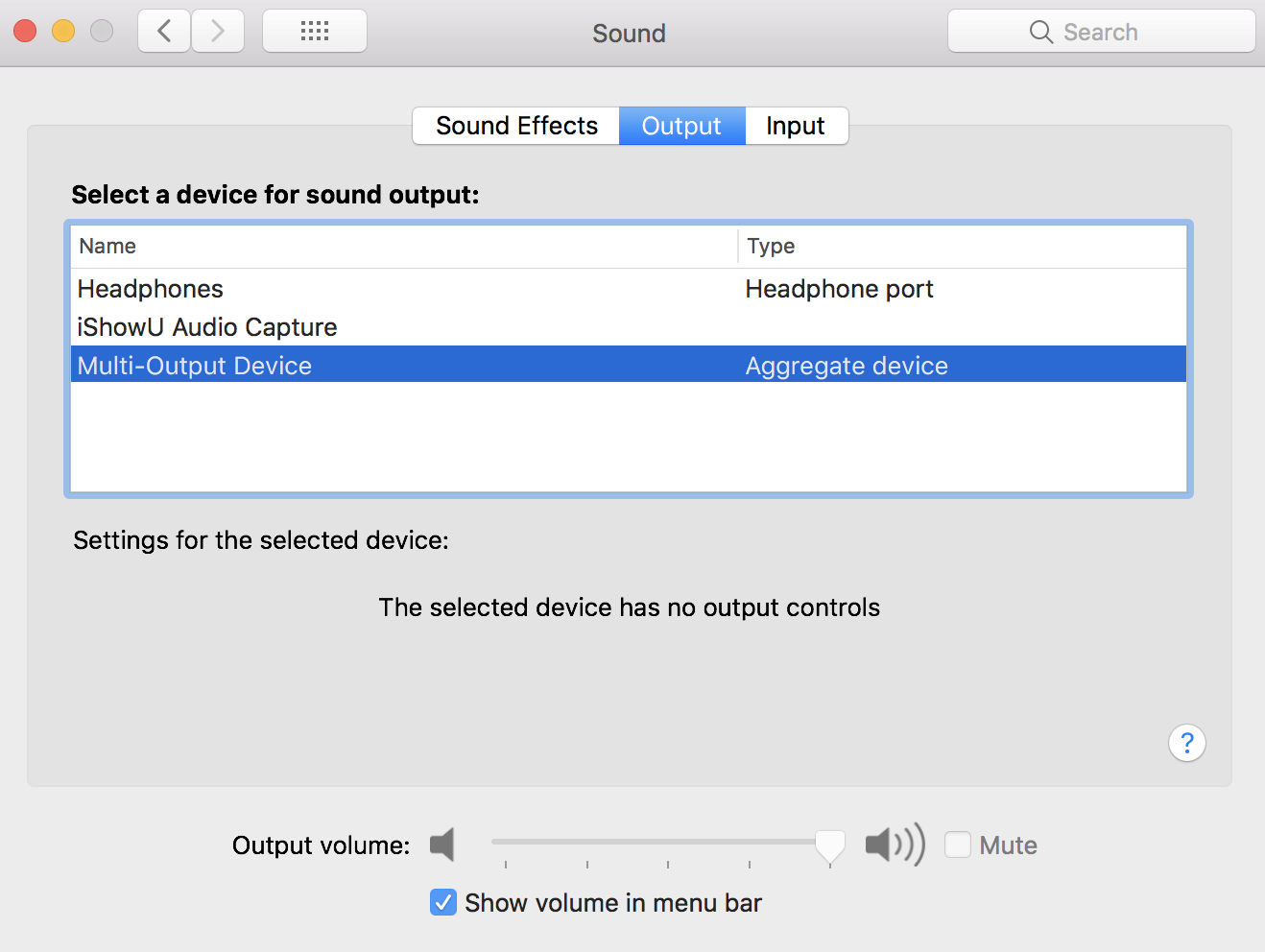Click the help question mark button
The image size is (1265, 952).
point(1187,743)
